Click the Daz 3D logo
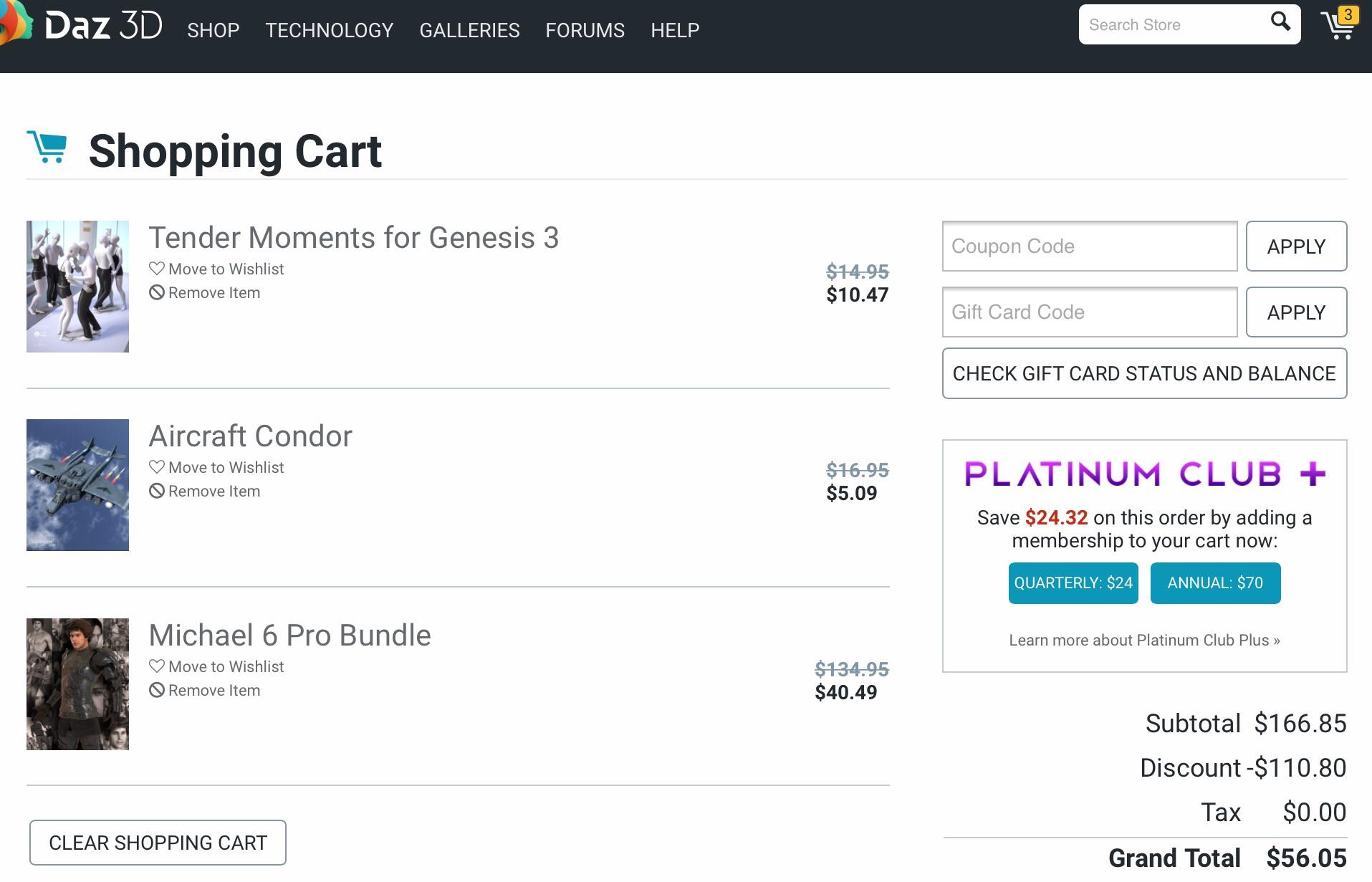 click(x=86, y=26)
